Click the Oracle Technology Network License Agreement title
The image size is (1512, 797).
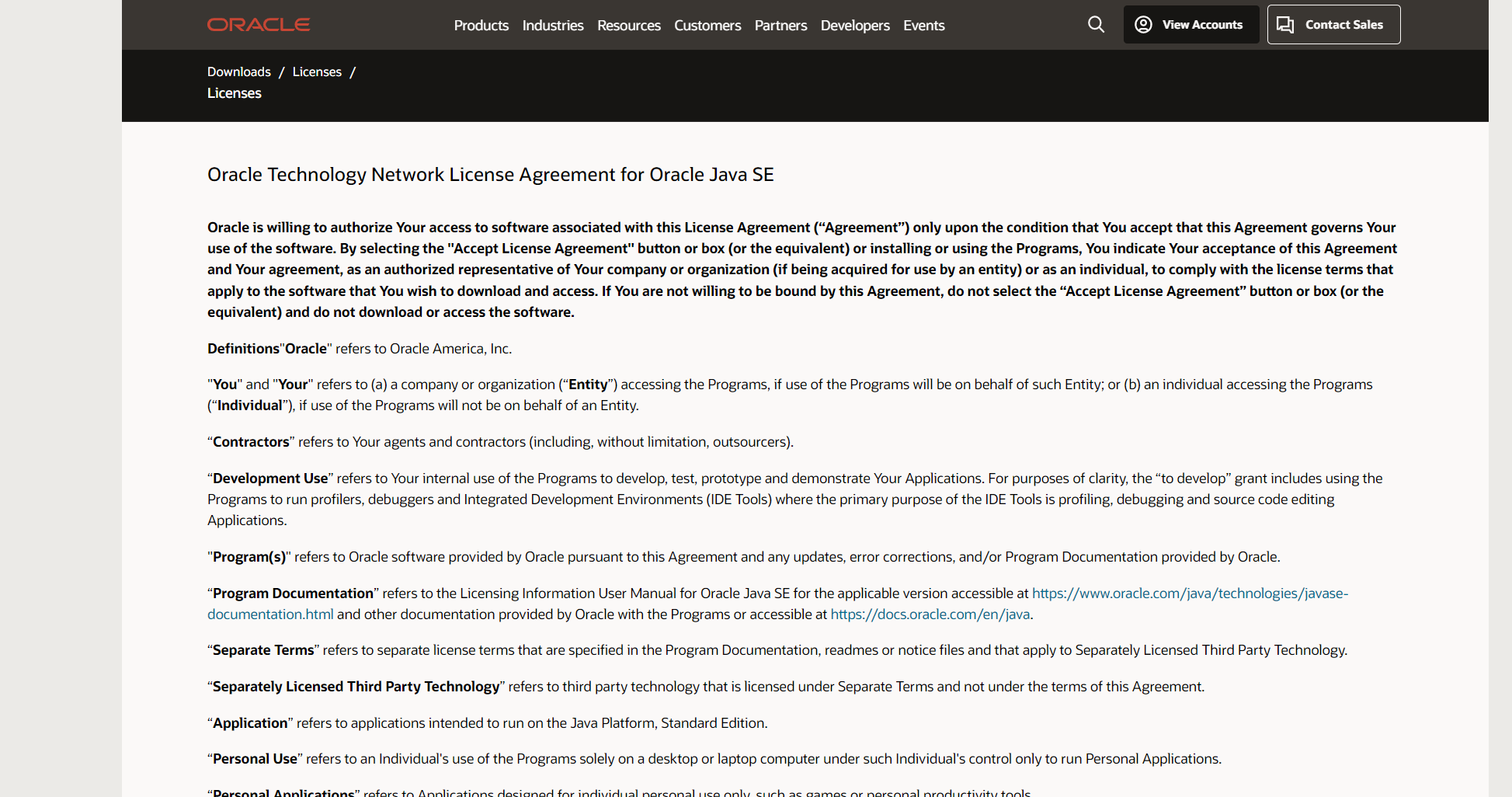(x=491, y=175)
